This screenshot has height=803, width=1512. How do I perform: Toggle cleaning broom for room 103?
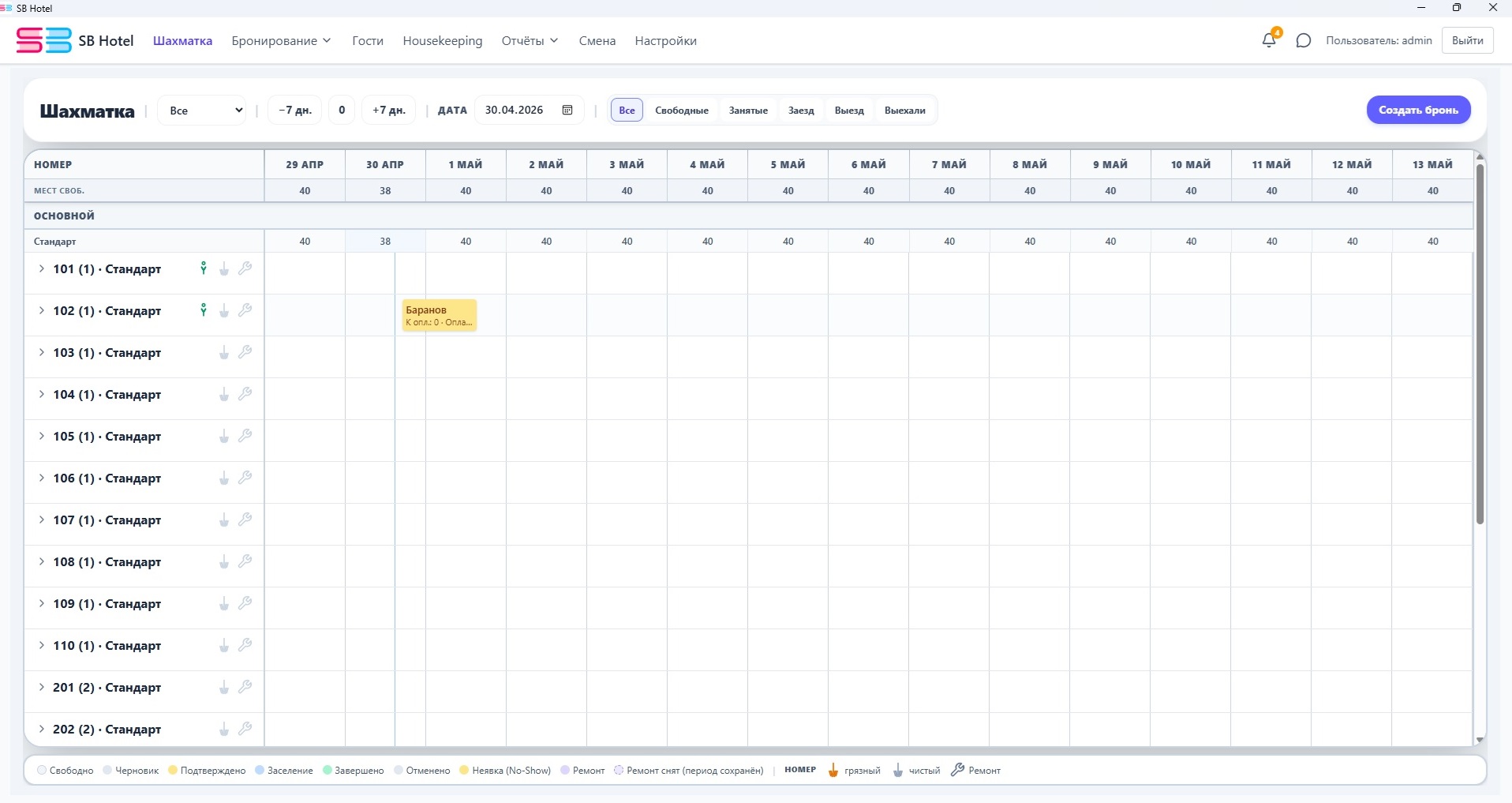tap(224, 353)
